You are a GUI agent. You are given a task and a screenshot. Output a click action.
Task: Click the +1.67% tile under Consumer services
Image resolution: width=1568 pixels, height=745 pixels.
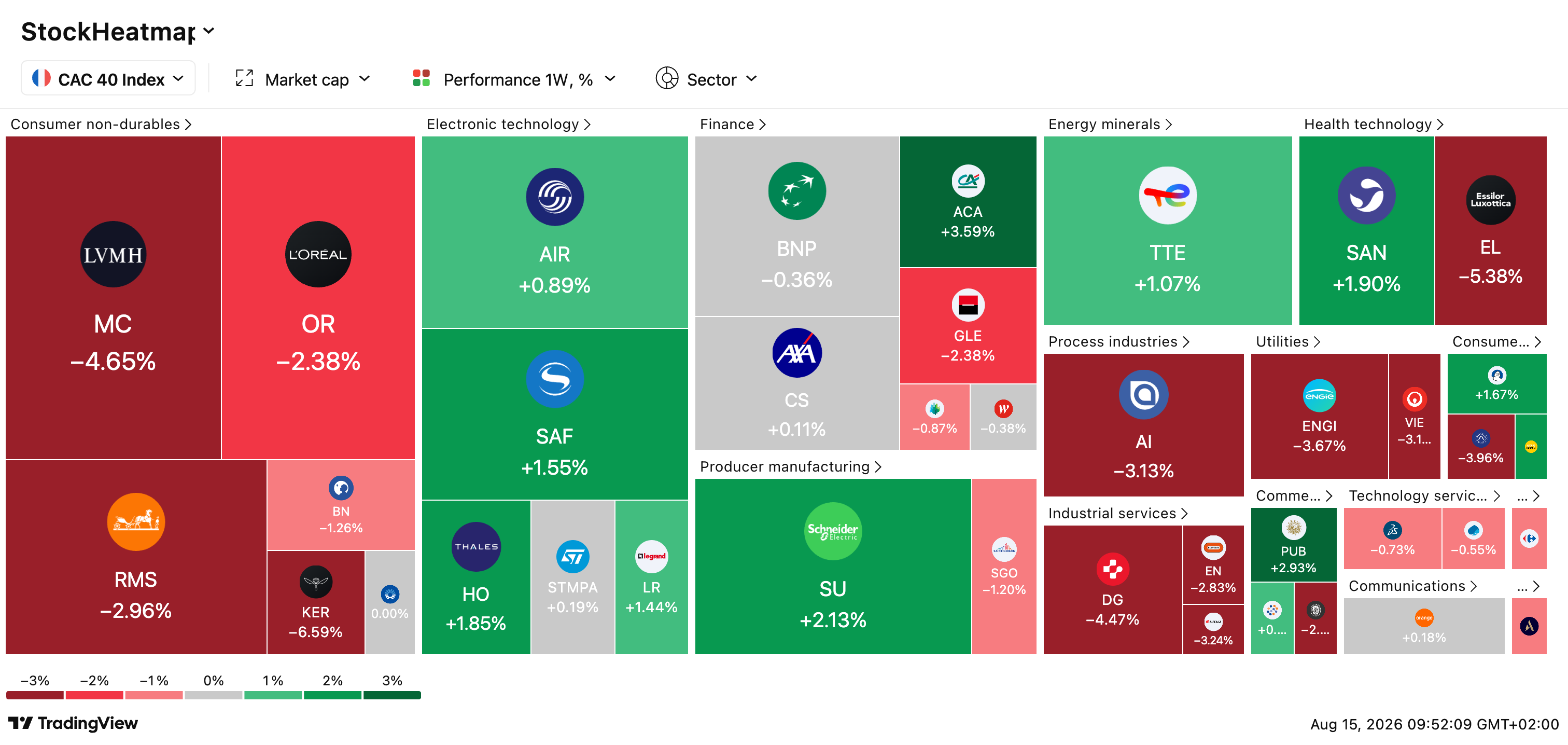coord(1497,384)
